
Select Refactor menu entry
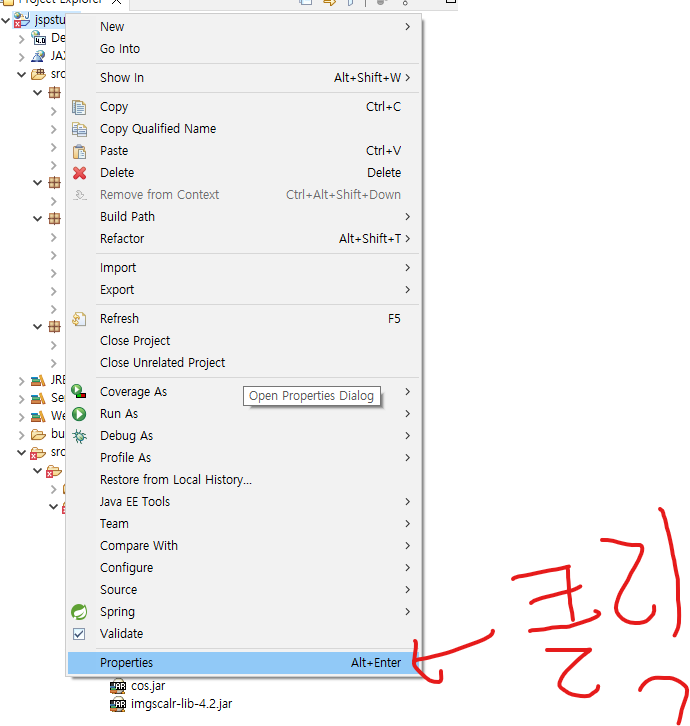pyautogui.click(x=244, y=238)
